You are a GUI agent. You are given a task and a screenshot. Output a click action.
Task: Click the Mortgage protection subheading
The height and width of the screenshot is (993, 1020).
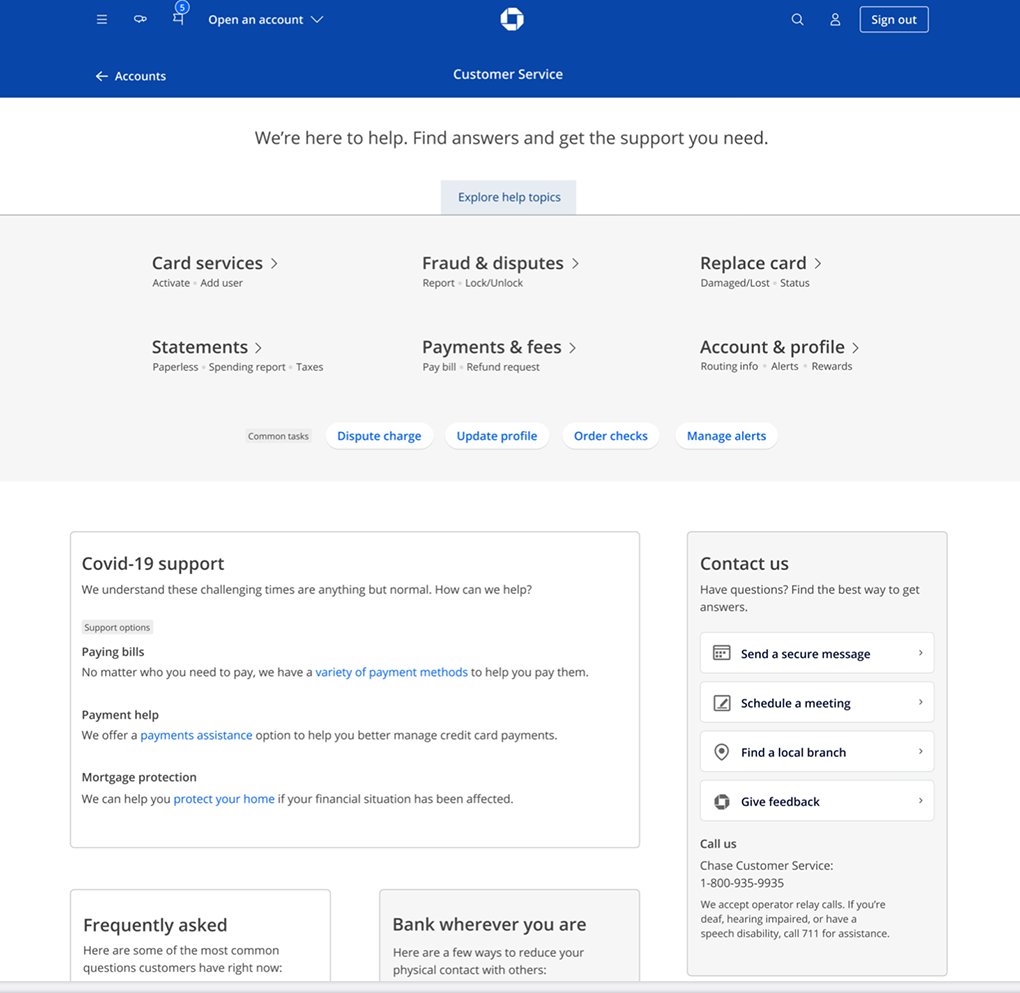coord(139,777)
